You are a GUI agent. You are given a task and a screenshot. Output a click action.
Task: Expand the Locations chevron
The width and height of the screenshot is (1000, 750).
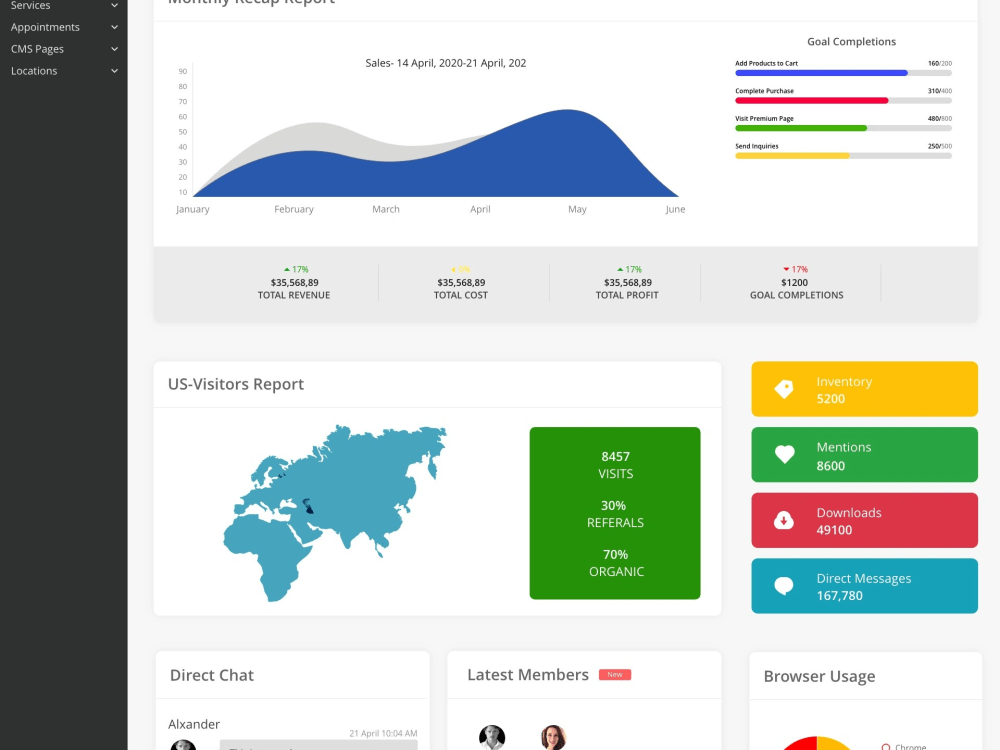(x=114, y=71)
